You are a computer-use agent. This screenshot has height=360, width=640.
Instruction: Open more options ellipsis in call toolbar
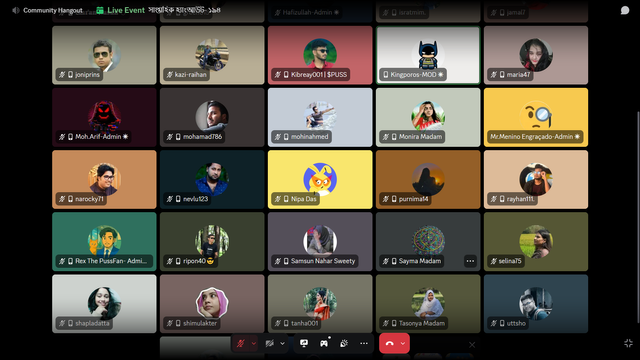click(x=364, y=343)
